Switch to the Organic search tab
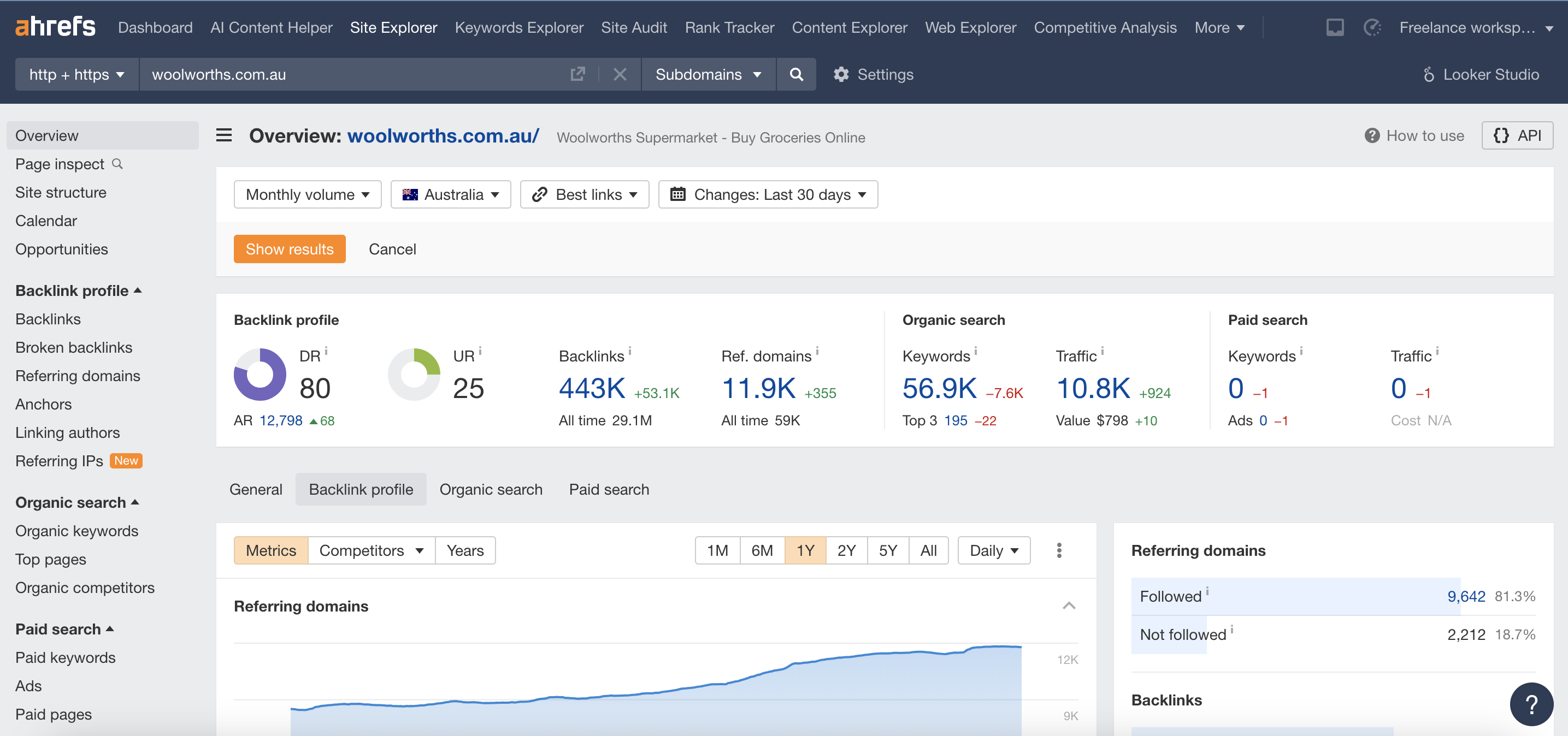 coord(491,489)
